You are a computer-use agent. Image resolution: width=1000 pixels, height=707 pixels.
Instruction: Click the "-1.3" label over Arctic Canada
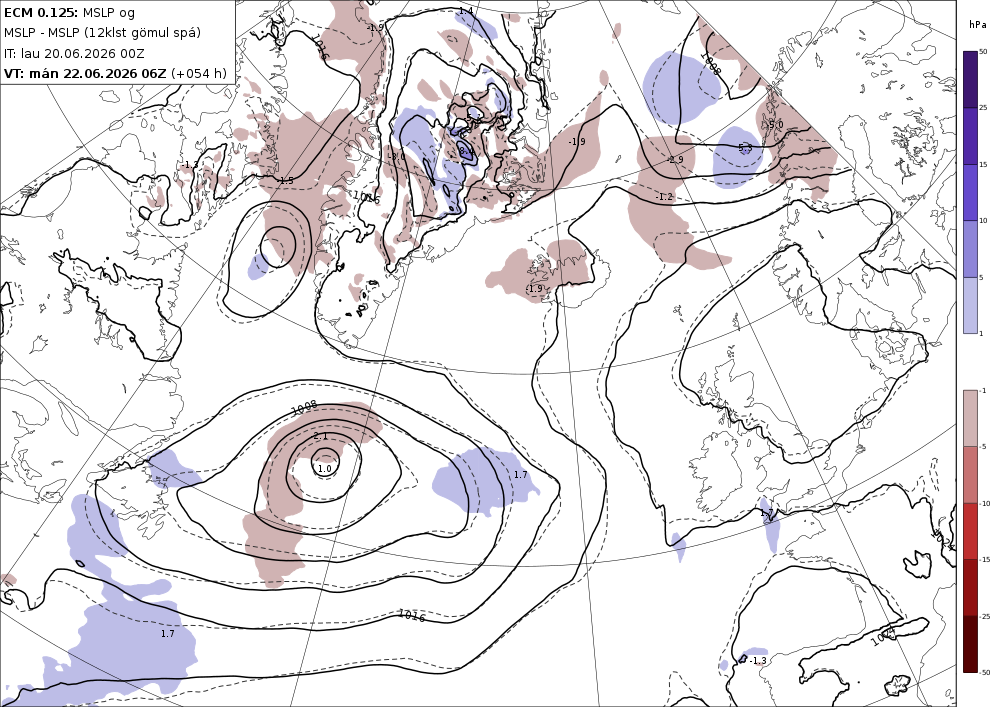(x=189, y=165)
